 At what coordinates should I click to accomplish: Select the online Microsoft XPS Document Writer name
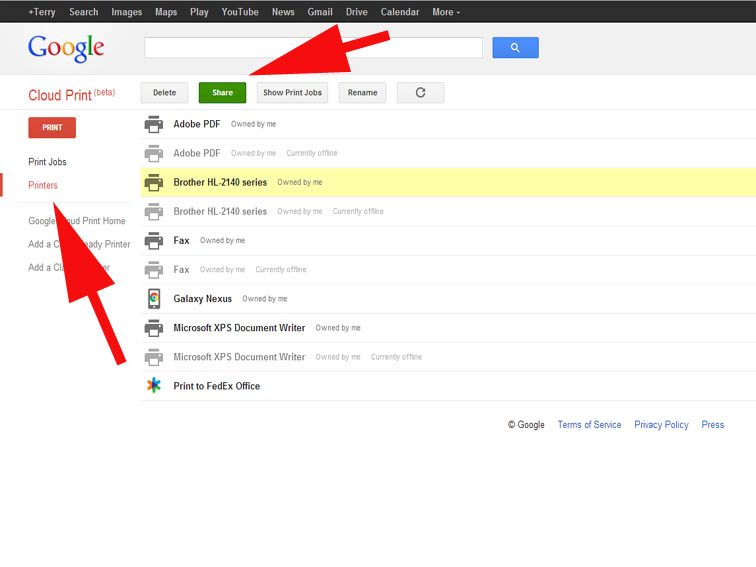[x=239, y=328]
